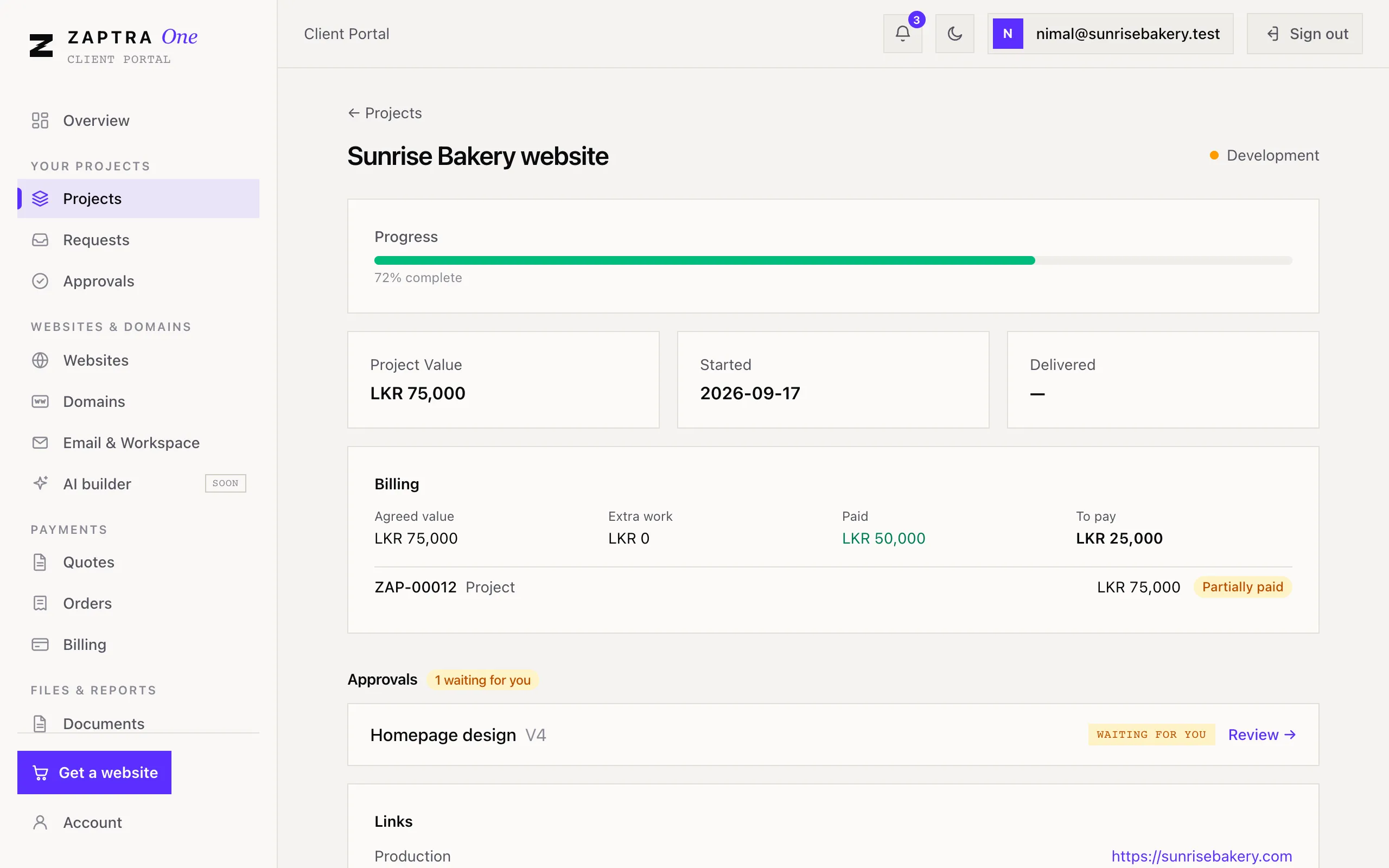Viewport: 1389px width, 868px height.
Task: Sign out of the portal
Action: click(x=1304, y=34)
